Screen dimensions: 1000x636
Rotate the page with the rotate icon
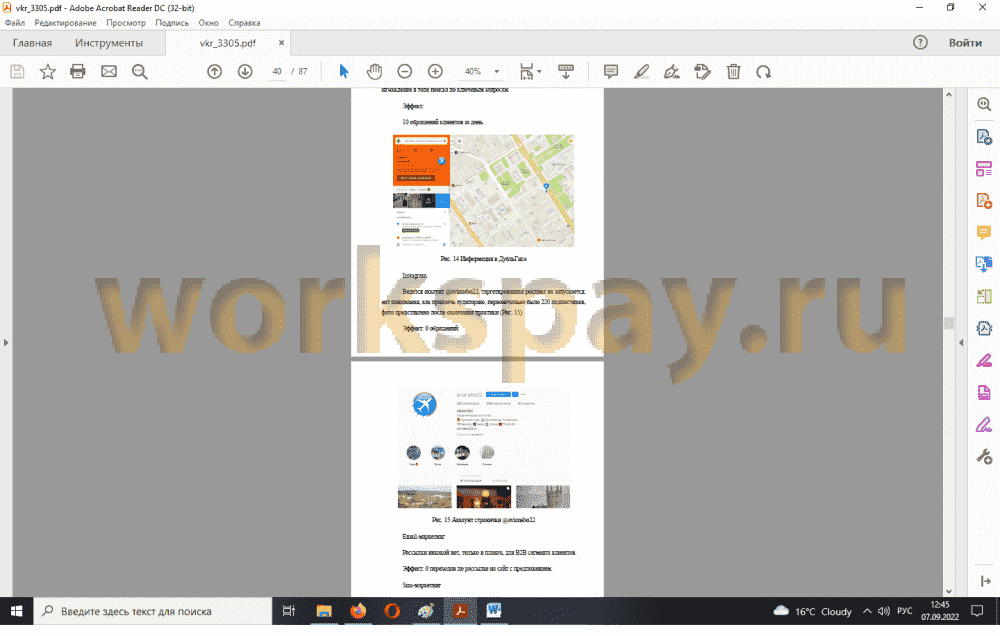point(763,71)
